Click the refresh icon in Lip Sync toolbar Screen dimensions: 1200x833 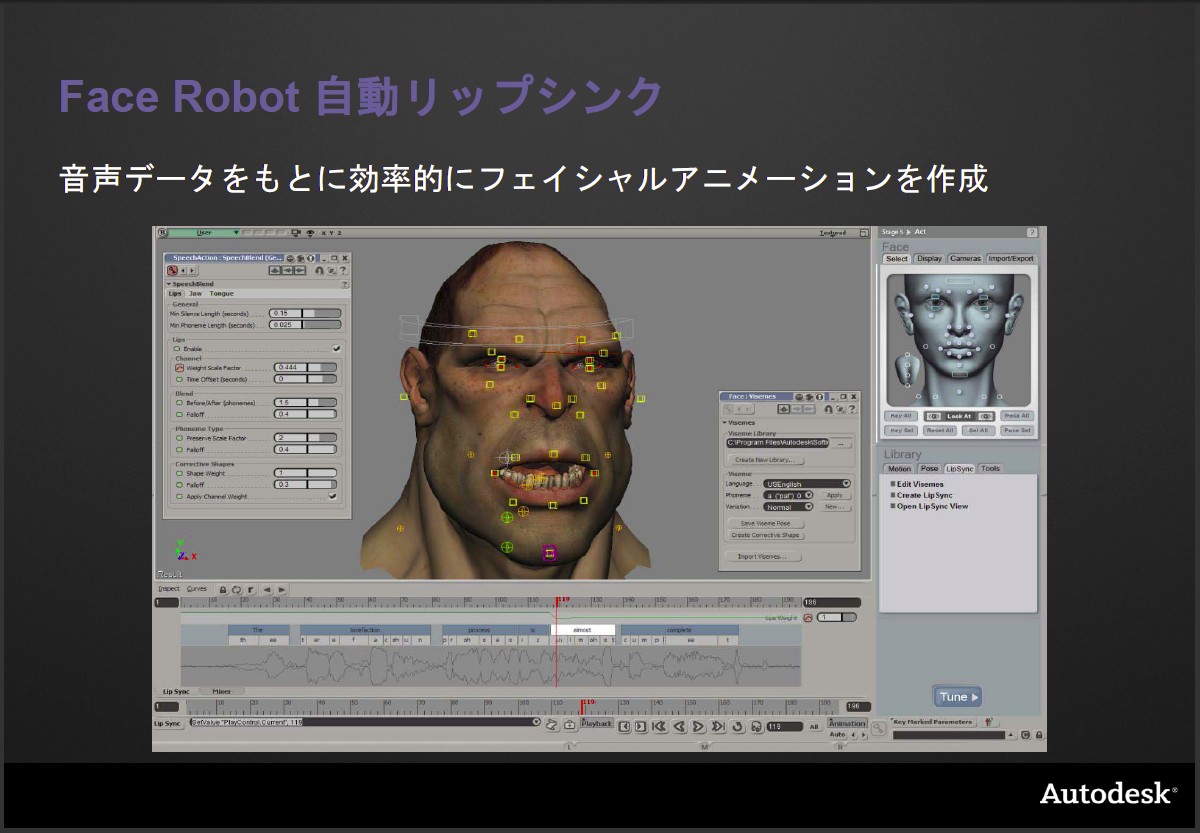point(237,590)
